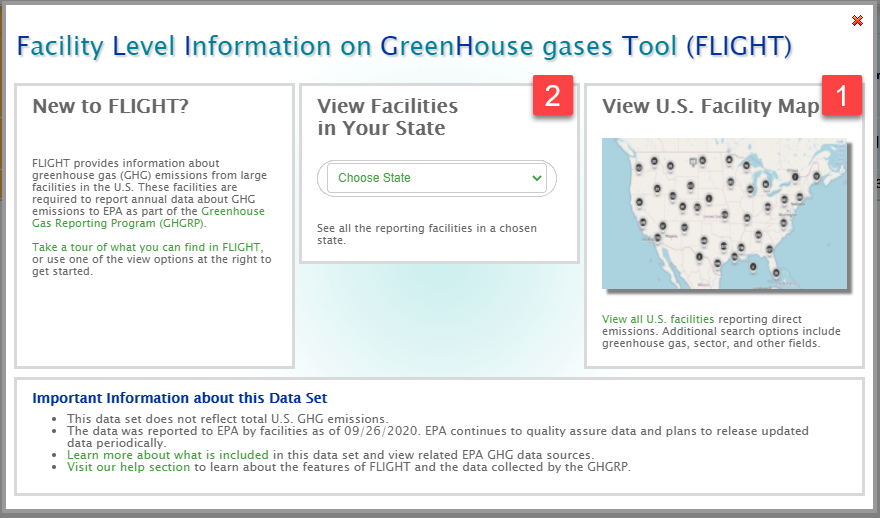Viewport: 880px width, 518px height.
Task: Click the View Facilities in Your State heading
Action: [x=387, y=117]
